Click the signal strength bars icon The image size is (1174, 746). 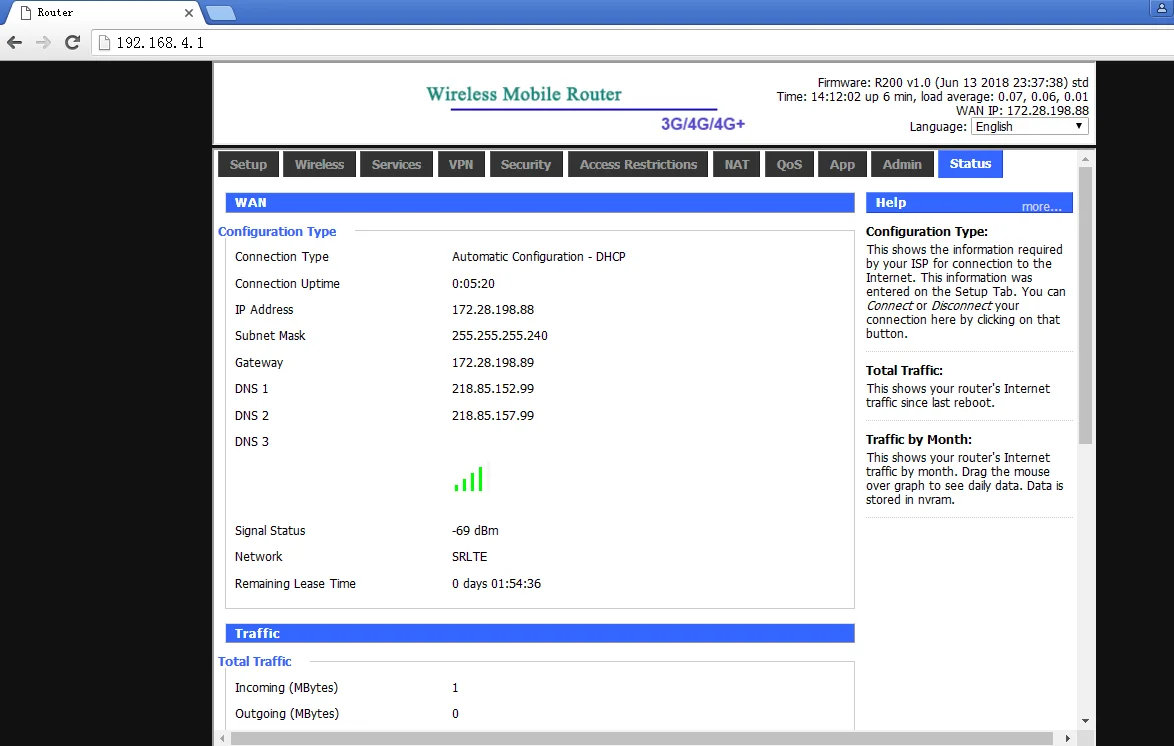coord(468,479)
